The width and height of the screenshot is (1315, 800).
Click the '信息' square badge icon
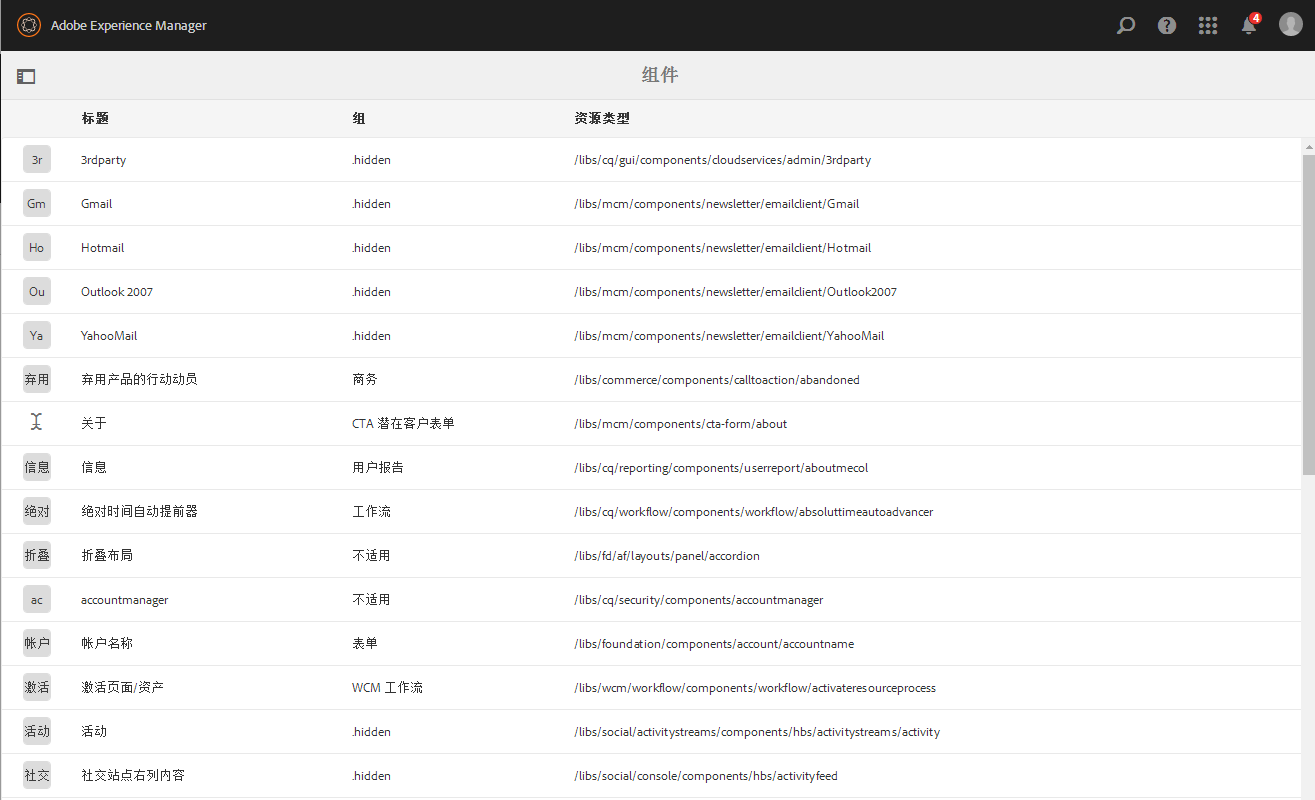(37, 468)
